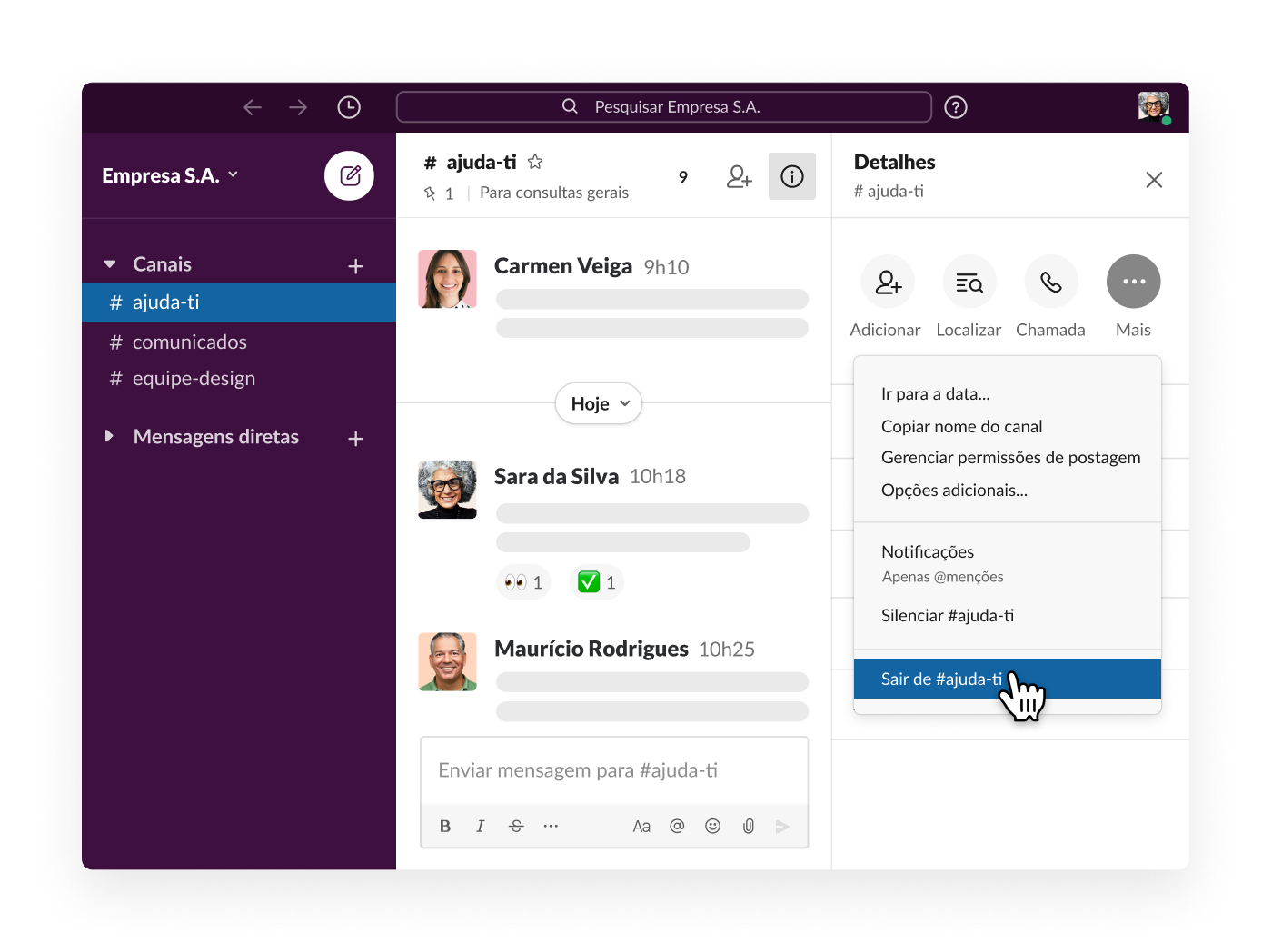
Task: Open user profile avatar in top bar
Action: (1154, 107)
